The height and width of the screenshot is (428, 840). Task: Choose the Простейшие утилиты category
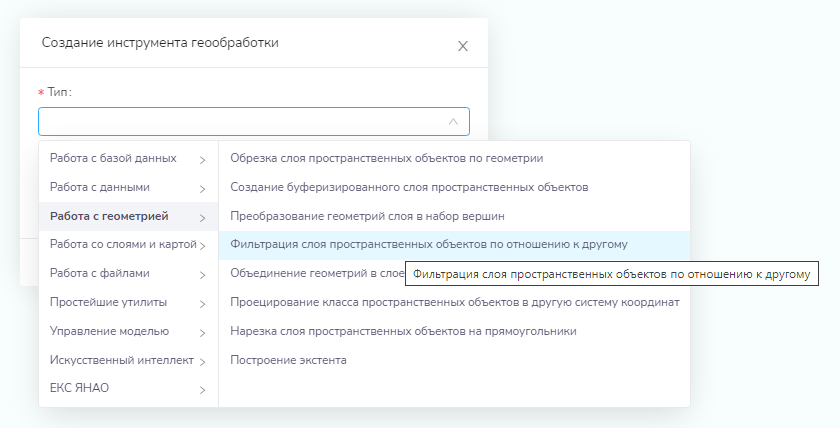(x=108, y=302)
